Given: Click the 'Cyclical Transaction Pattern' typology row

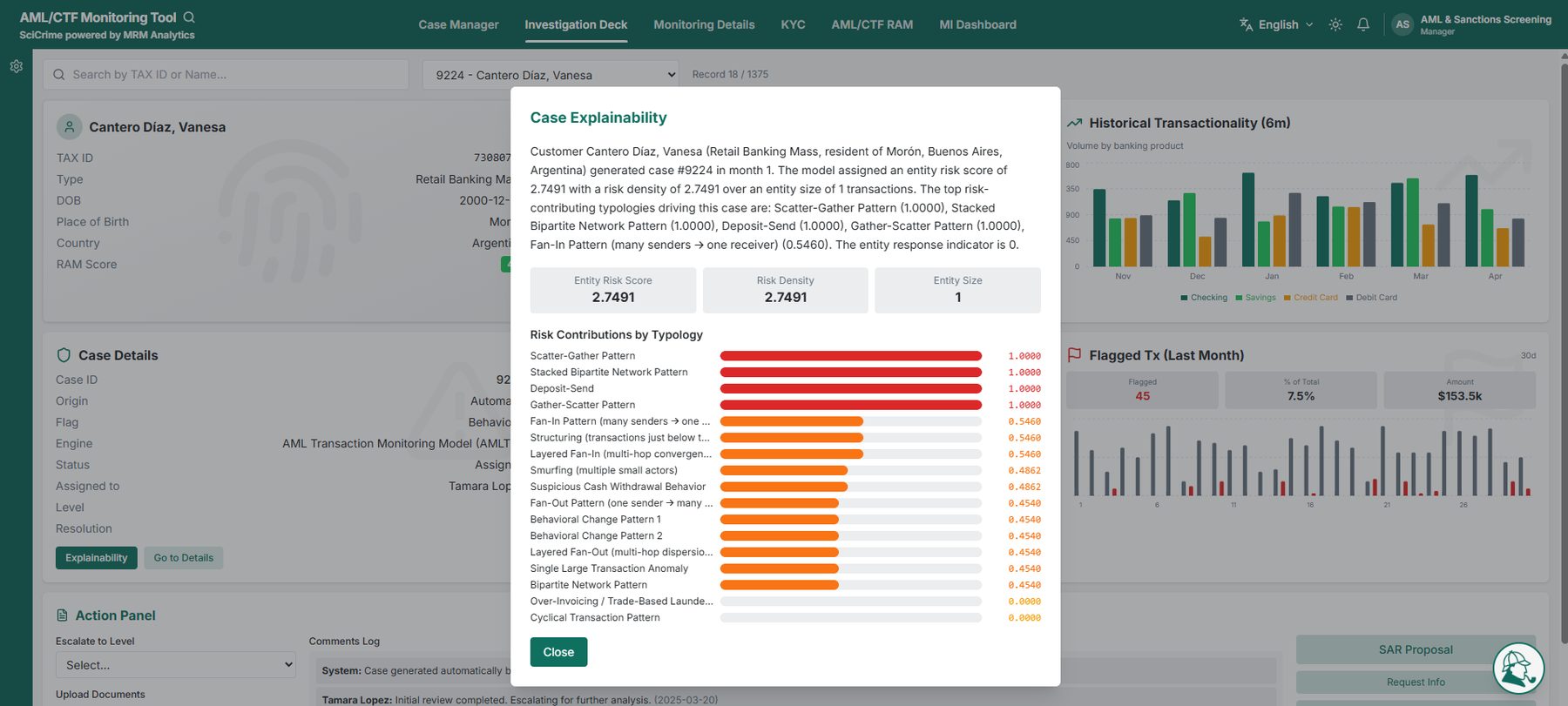Looking at the screenshot, I should (x=786, y=618).
